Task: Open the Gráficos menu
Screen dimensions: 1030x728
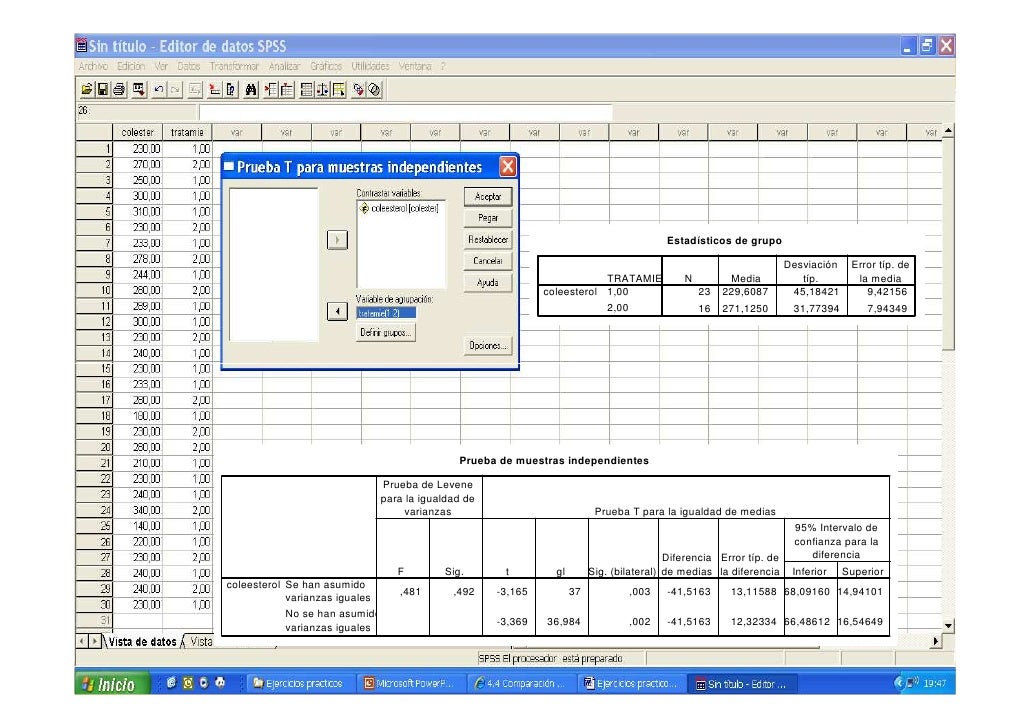Action: click(x=326, y=66)
